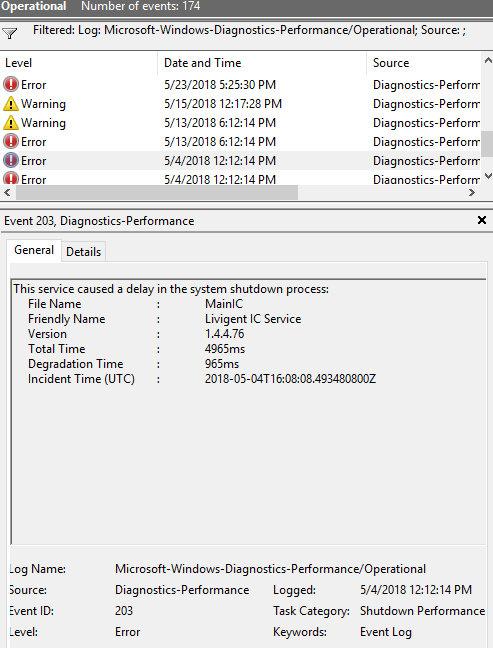Switch to the General tab

pyautogui.click(x=34, y=250)
